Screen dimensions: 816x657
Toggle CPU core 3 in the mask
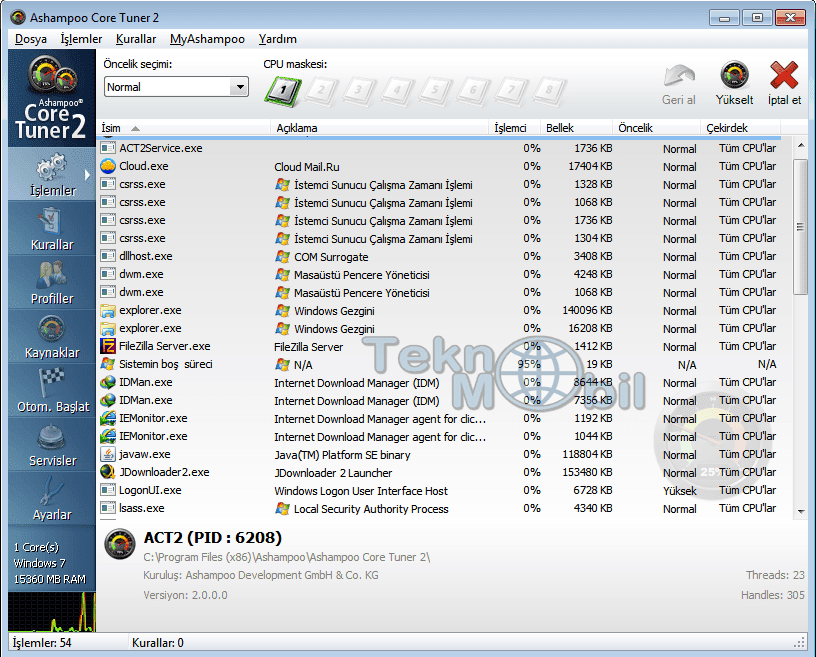point(359,91)
